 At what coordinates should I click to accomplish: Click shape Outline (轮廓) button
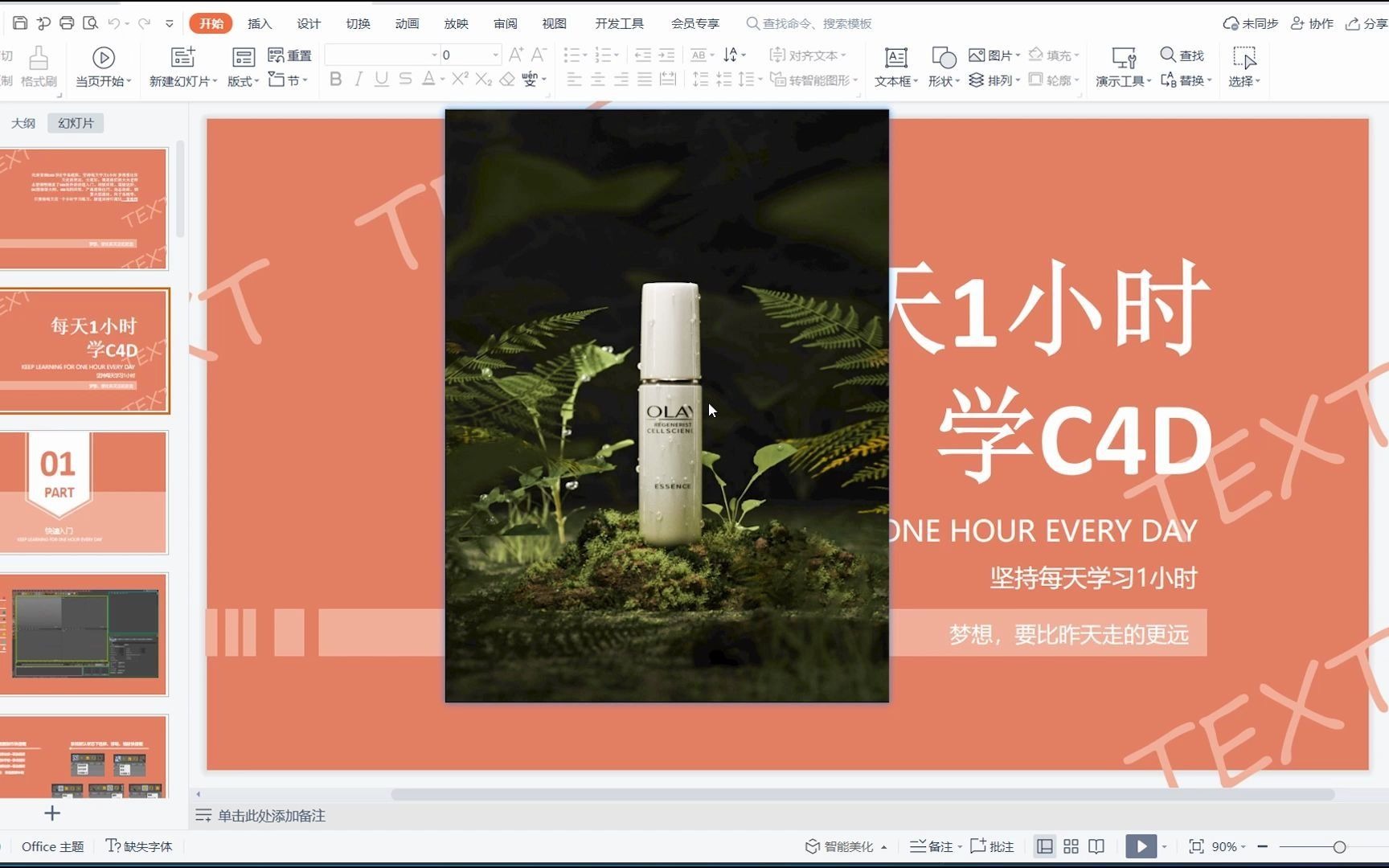tap(1054, 80)
